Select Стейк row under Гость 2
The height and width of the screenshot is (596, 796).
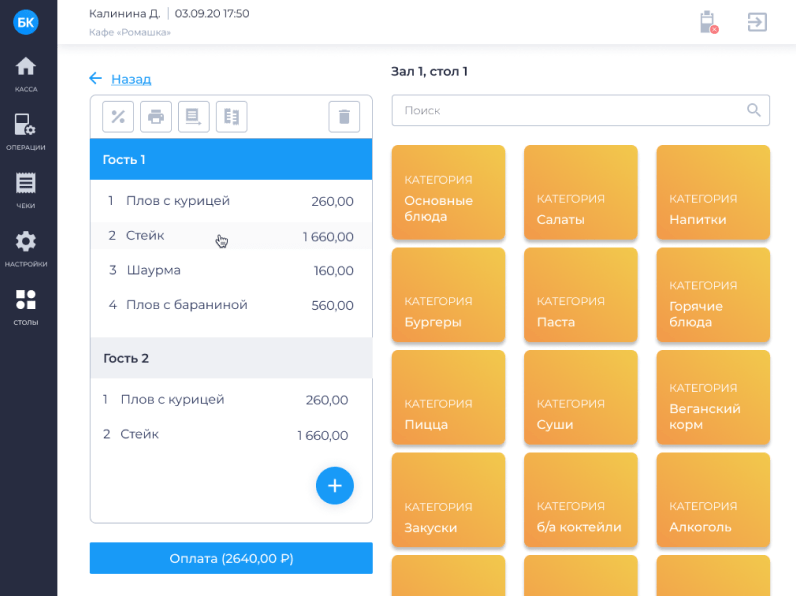pyautogui.click(x=231, y=435)
